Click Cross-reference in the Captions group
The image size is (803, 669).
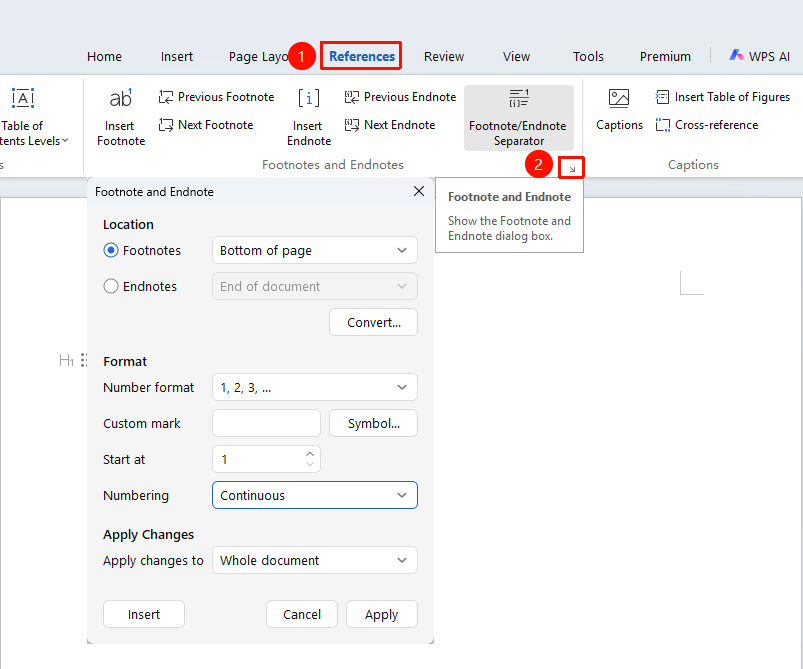(707, 124)
